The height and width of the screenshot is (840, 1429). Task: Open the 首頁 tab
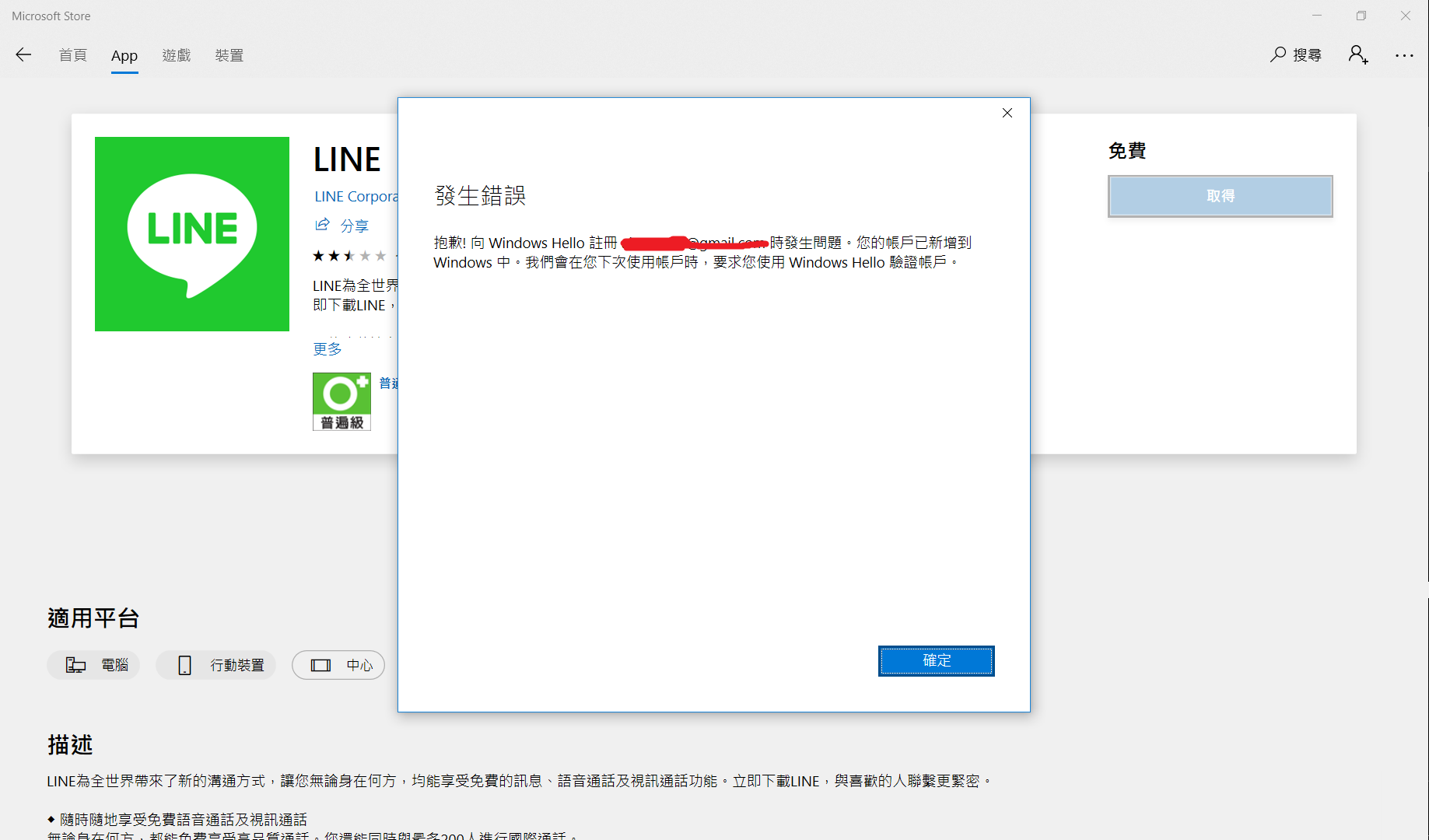pos(73,55)
